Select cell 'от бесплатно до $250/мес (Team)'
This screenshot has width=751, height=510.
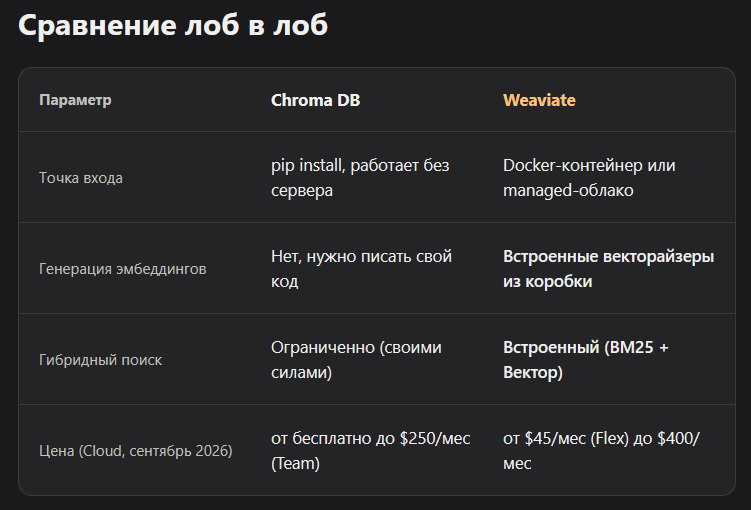tap(371, 451)
